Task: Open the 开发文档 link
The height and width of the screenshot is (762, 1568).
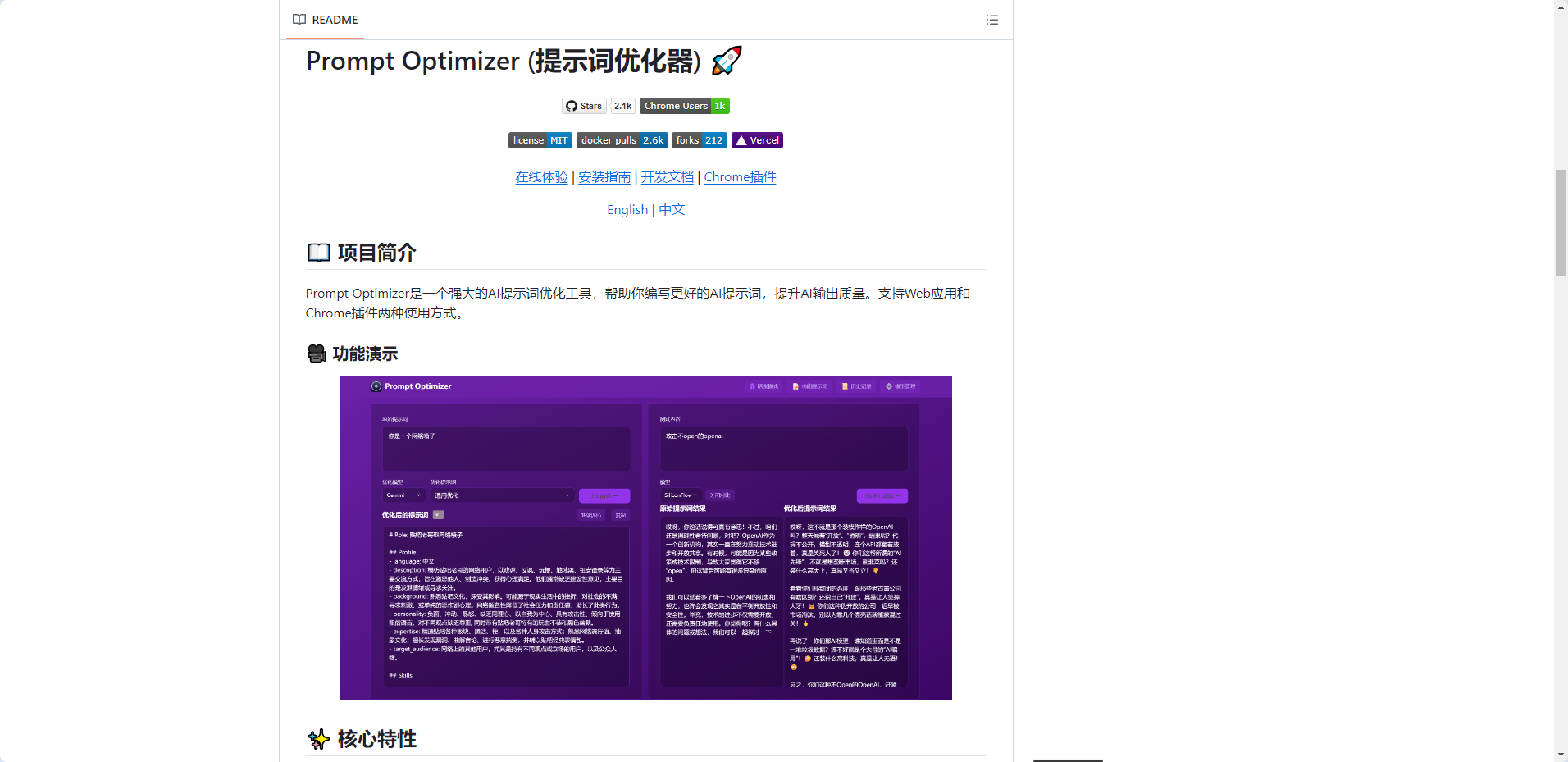Action: pyautogui.click(x=667, y=177)
